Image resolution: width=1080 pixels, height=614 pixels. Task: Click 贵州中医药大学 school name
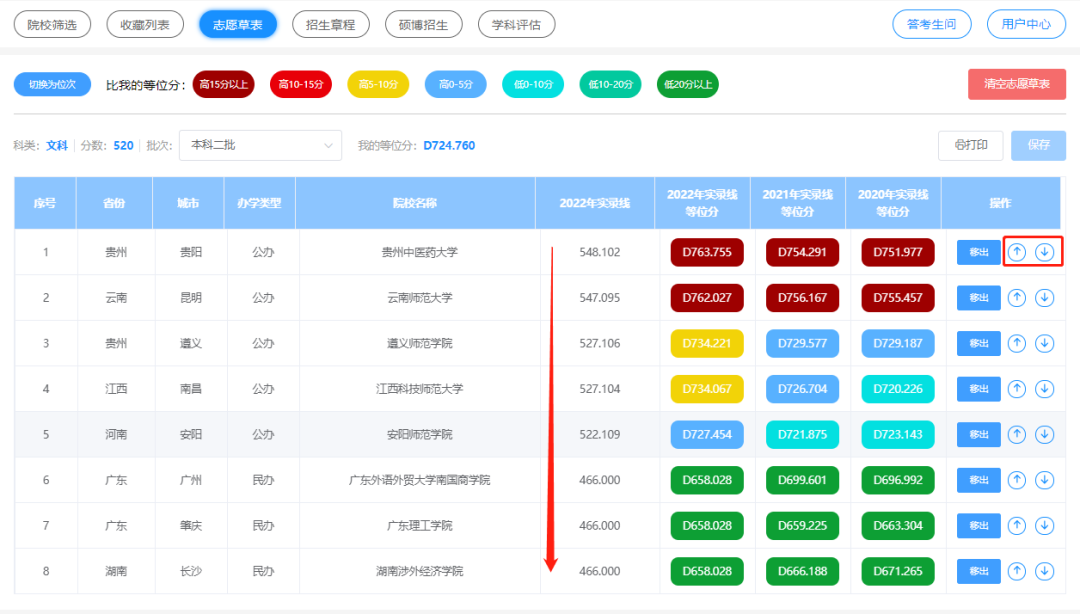tap(419, 252)
